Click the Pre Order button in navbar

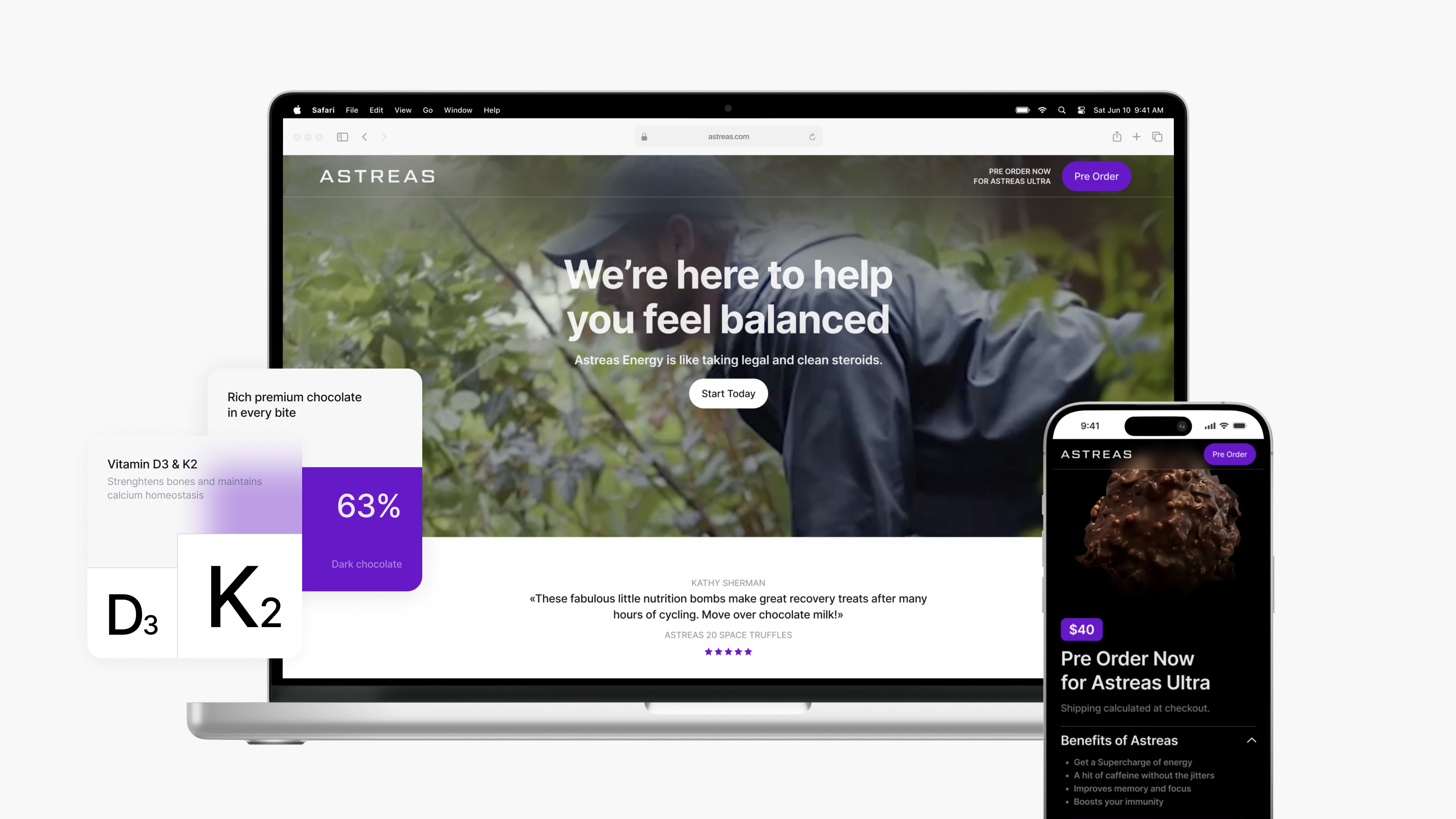click(x=1096, y=176)
